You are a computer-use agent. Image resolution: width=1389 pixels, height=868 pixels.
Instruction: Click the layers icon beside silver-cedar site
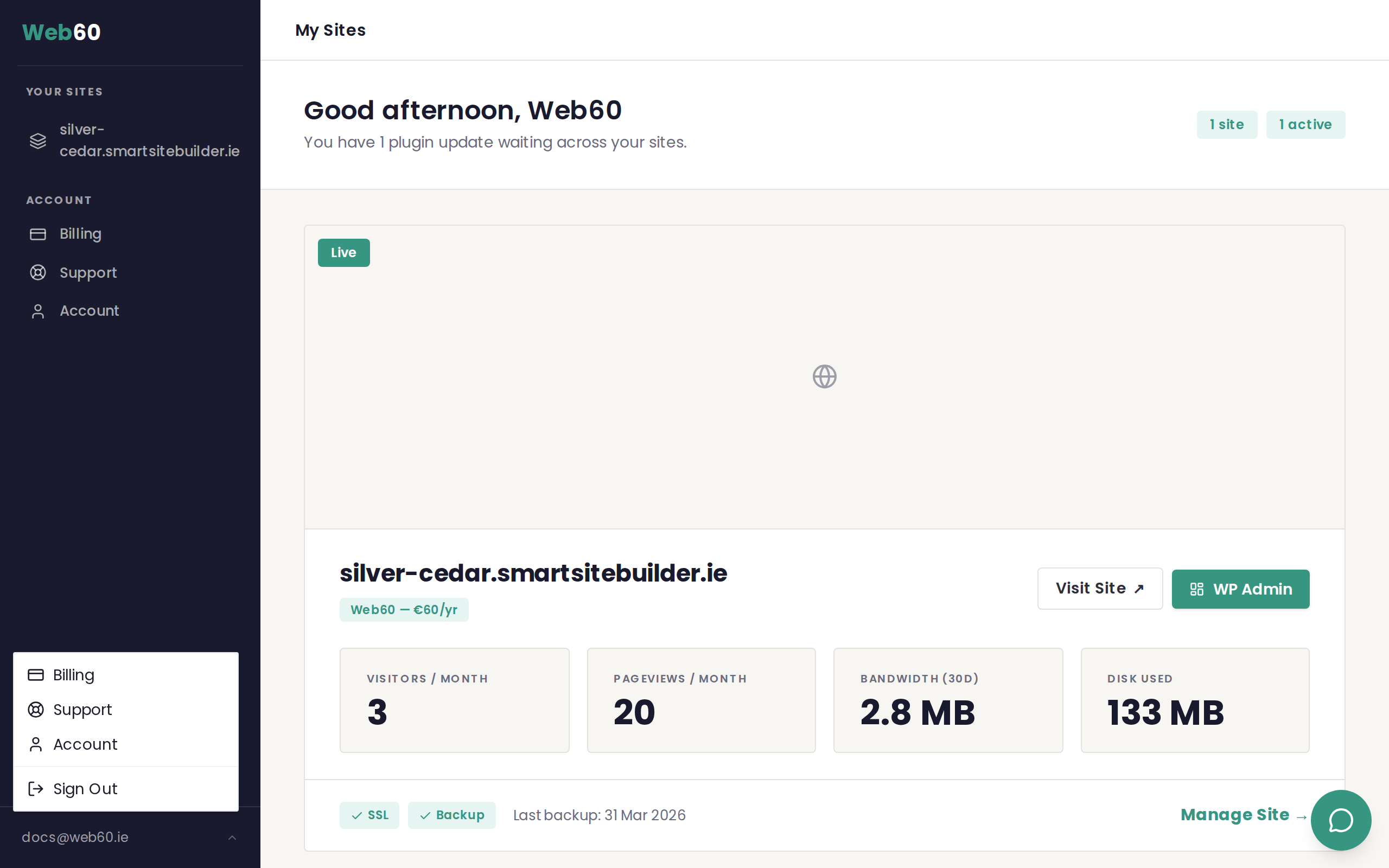click(x=38, y=141)
